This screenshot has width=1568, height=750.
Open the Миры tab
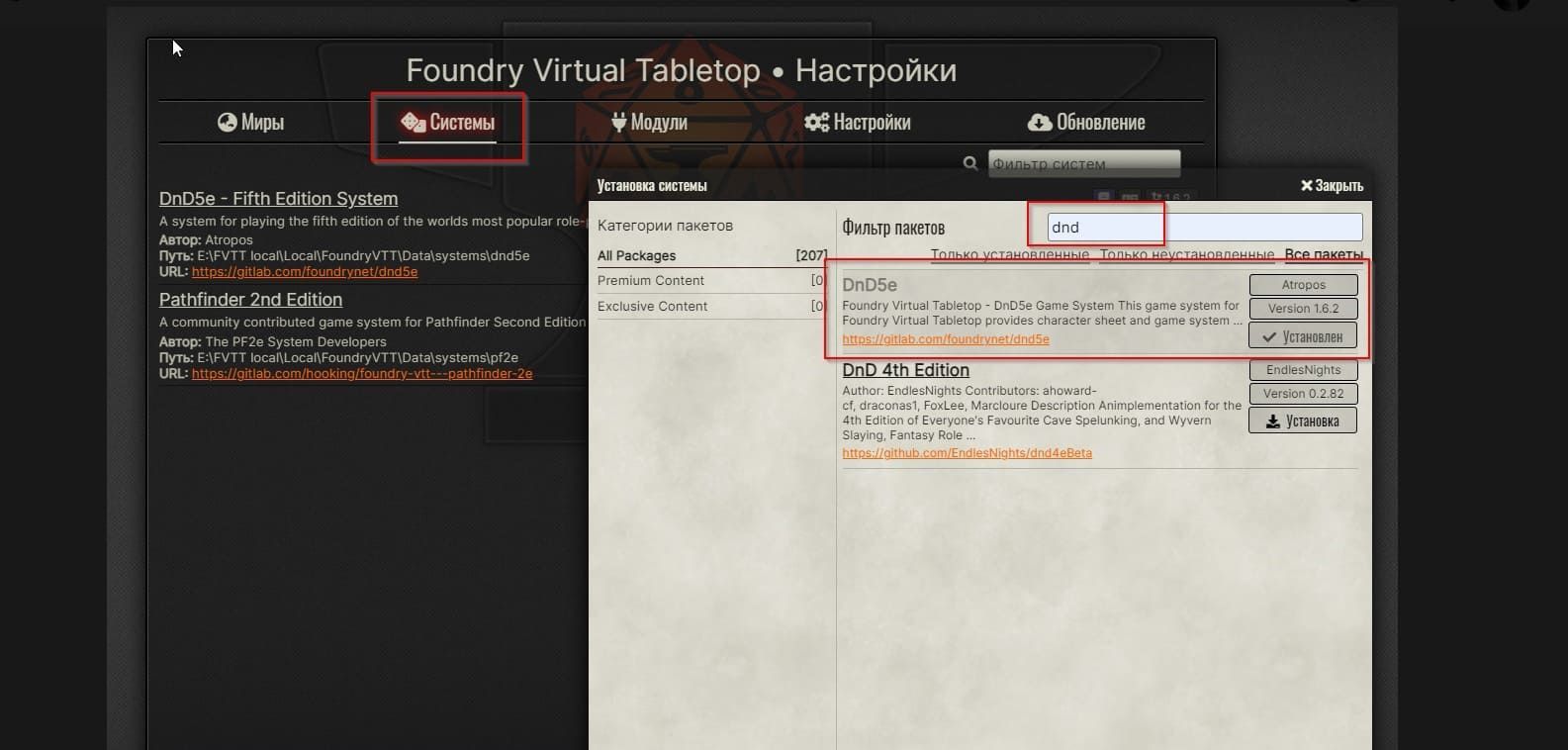tap(250, 122)
